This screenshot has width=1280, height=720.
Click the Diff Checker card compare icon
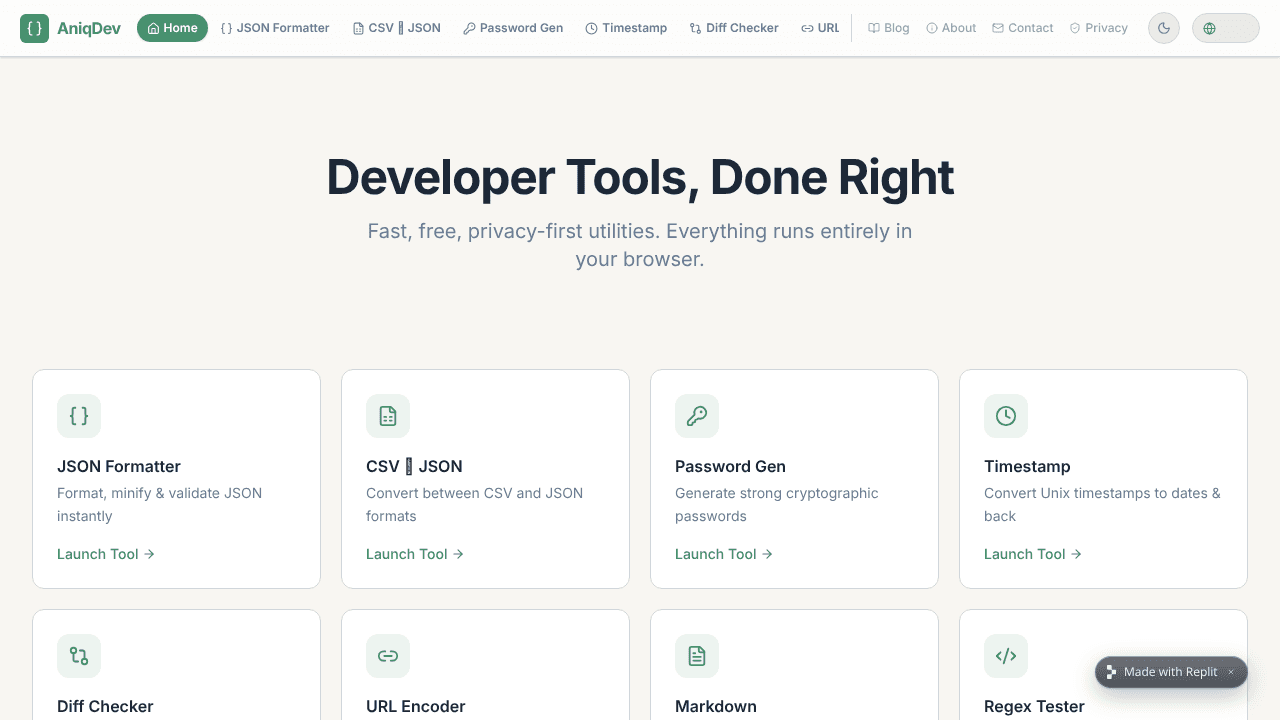[79, 656]
